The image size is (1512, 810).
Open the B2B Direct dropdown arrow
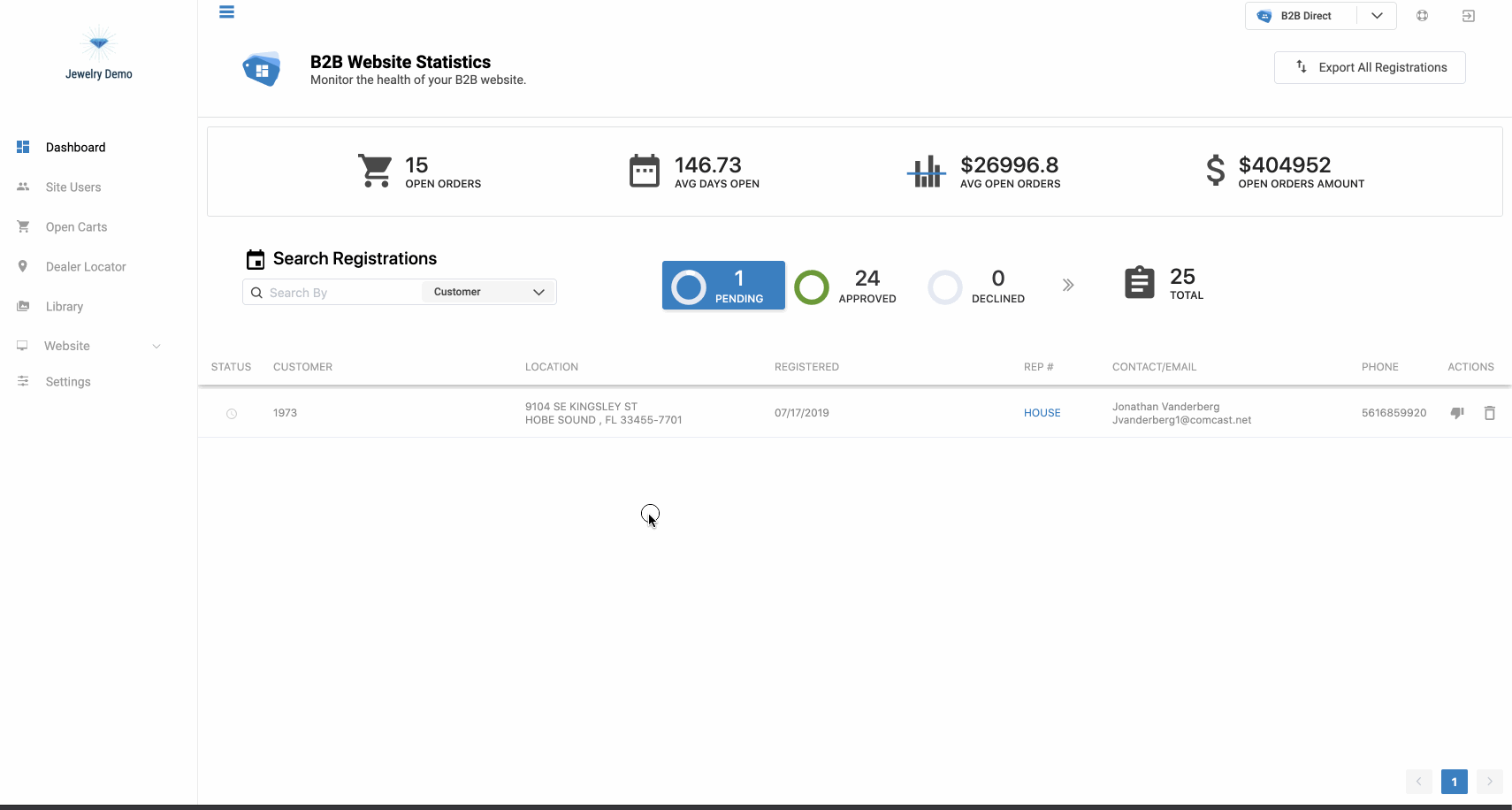(x=1377, y=16)
